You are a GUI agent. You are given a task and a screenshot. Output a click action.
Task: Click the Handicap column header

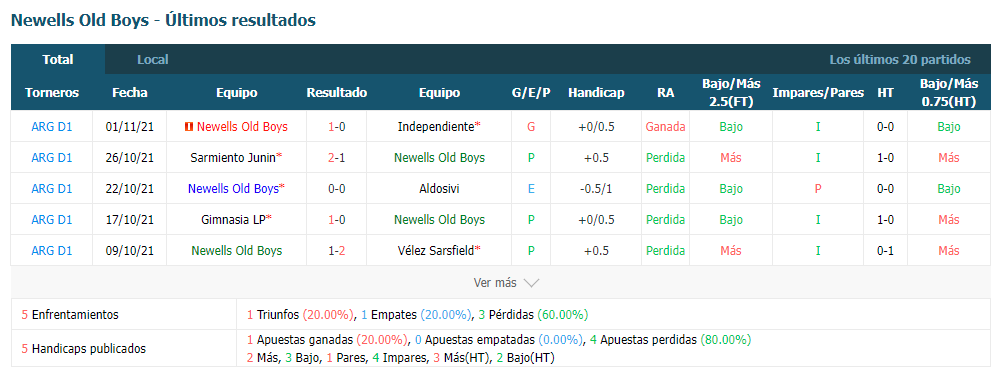tap(596, 93)
